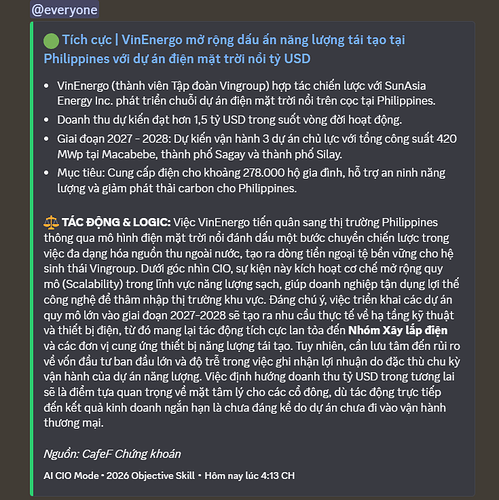Click the green circle emoji in title
Screen dimensions: 499x500
[x=51, y=41]
